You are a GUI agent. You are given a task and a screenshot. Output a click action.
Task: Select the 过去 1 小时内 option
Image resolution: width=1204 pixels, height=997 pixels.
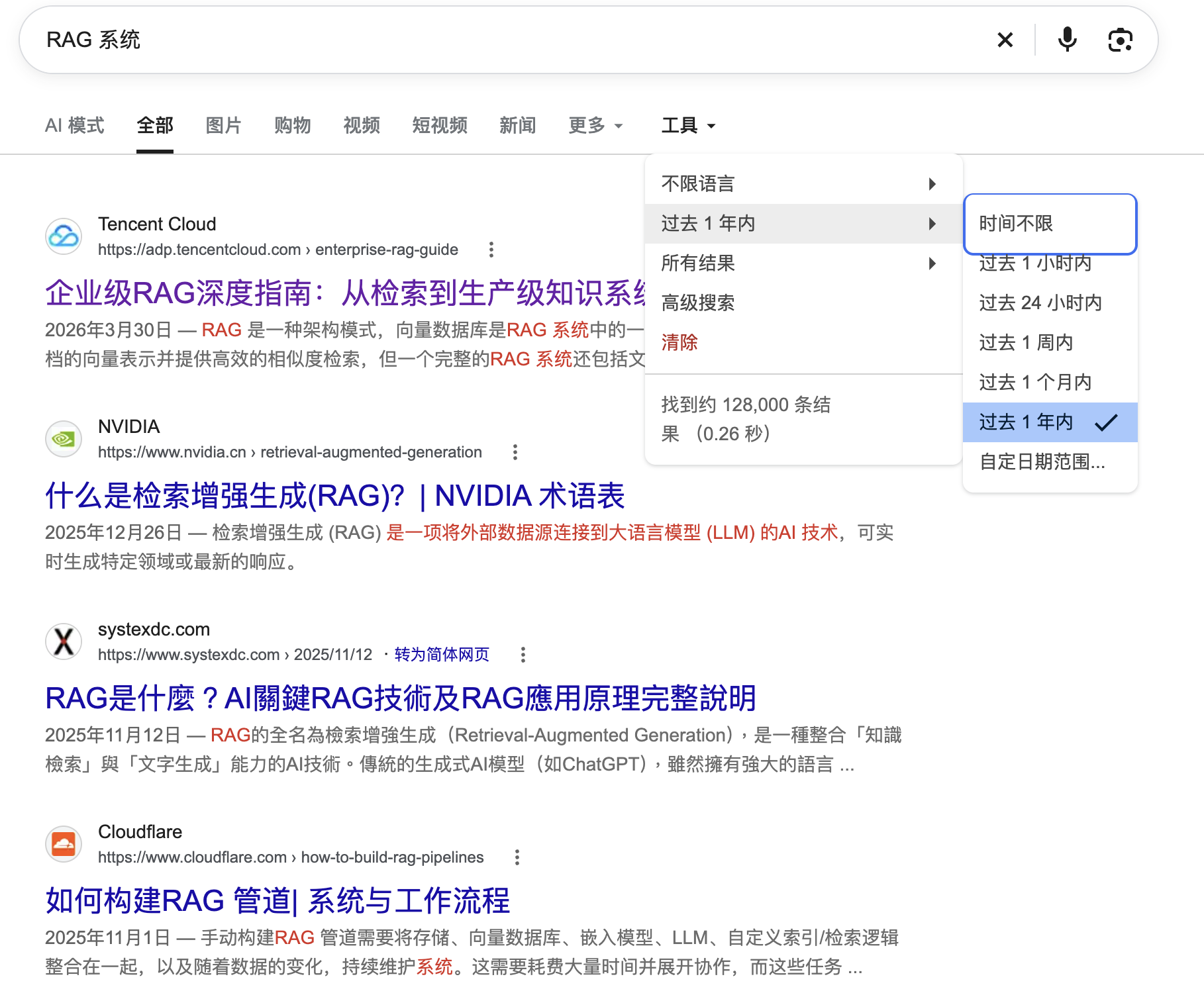click(1050, 263)
